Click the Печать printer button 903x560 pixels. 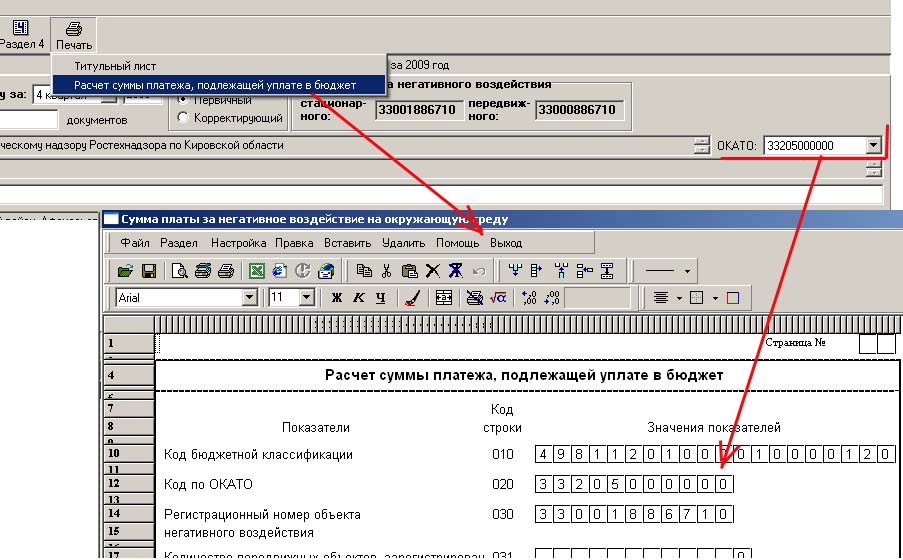(74, 35)
